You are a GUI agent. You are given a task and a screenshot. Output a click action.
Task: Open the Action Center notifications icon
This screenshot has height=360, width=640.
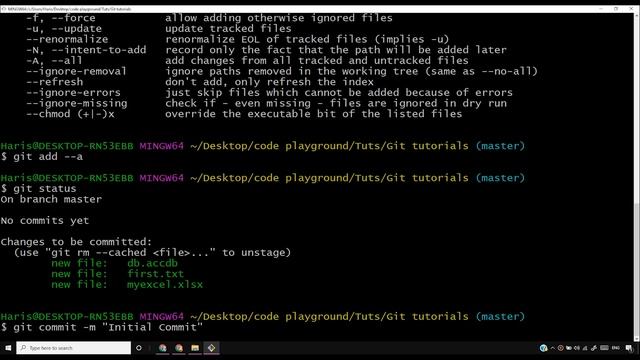tap(629, 348)
